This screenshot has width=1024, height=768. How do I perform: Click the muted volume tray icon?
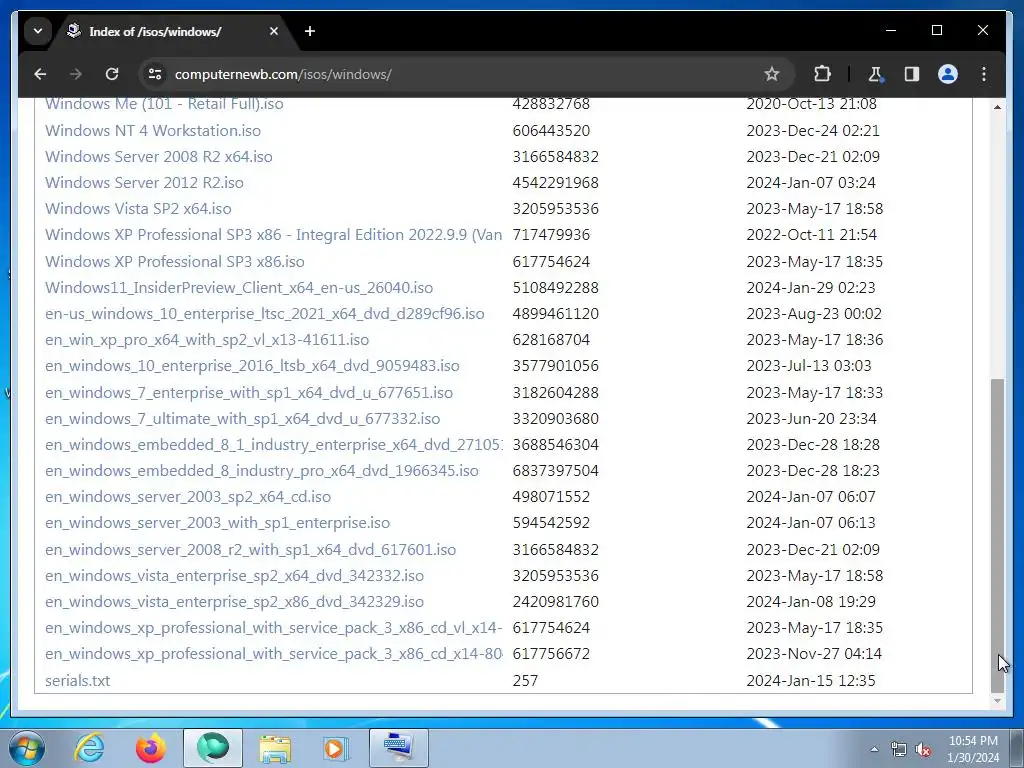pyautogui.click(x=923, y=749)
